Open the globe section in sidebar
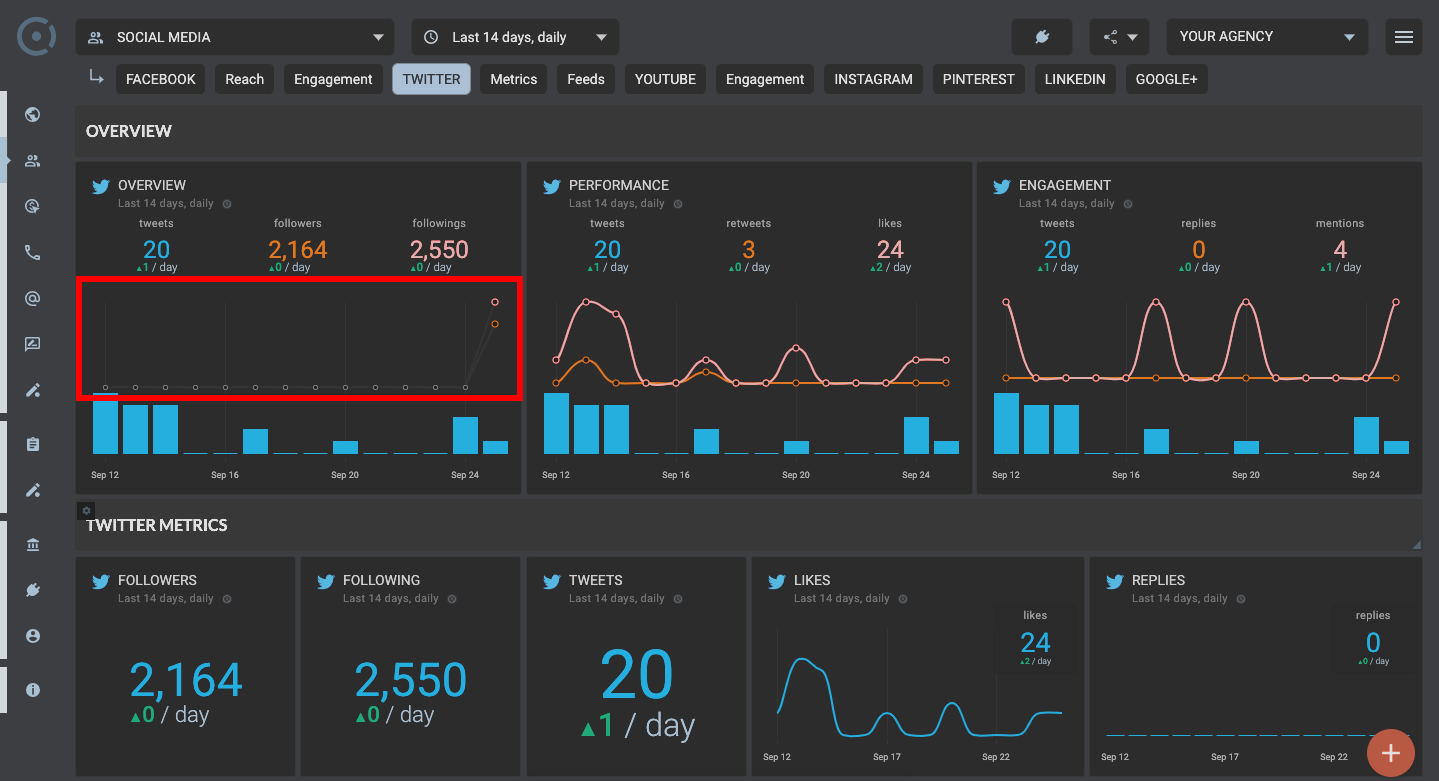Image resolution: width=1439 pixels, height=781 pixels. coord(32,114)
